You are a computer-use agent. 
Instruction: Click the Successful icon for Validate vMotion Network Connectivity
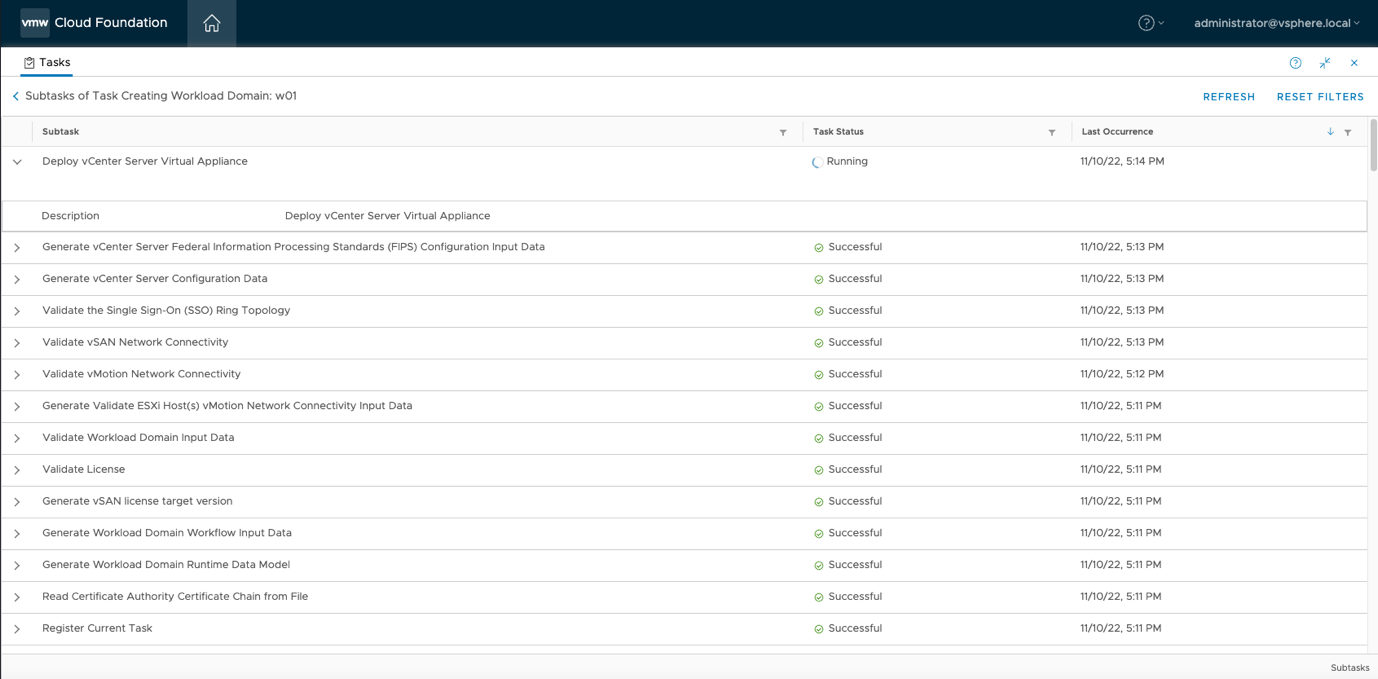point(819,375)
